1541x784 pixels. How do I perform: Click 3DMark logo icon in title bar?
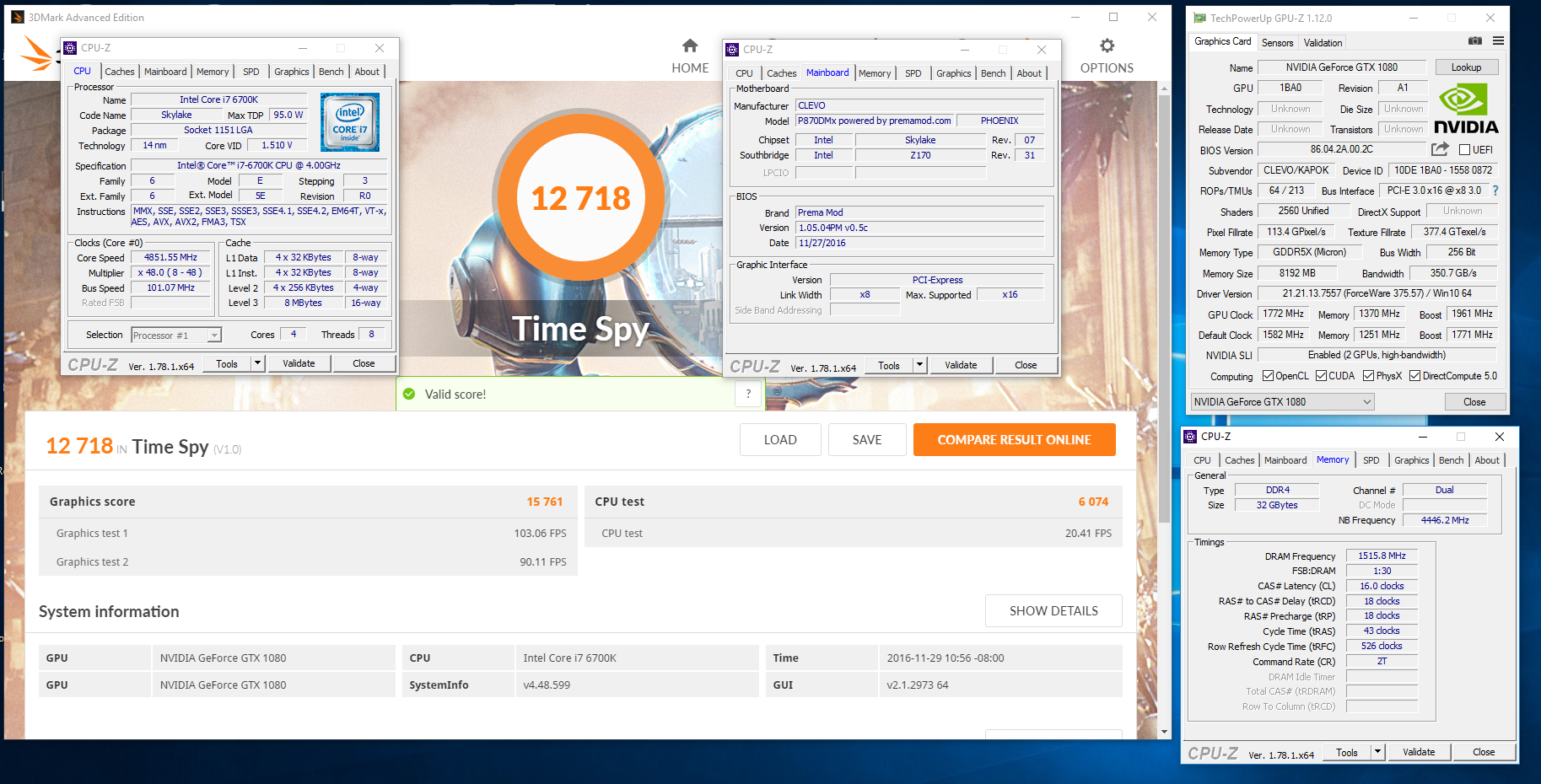(18, 17)
